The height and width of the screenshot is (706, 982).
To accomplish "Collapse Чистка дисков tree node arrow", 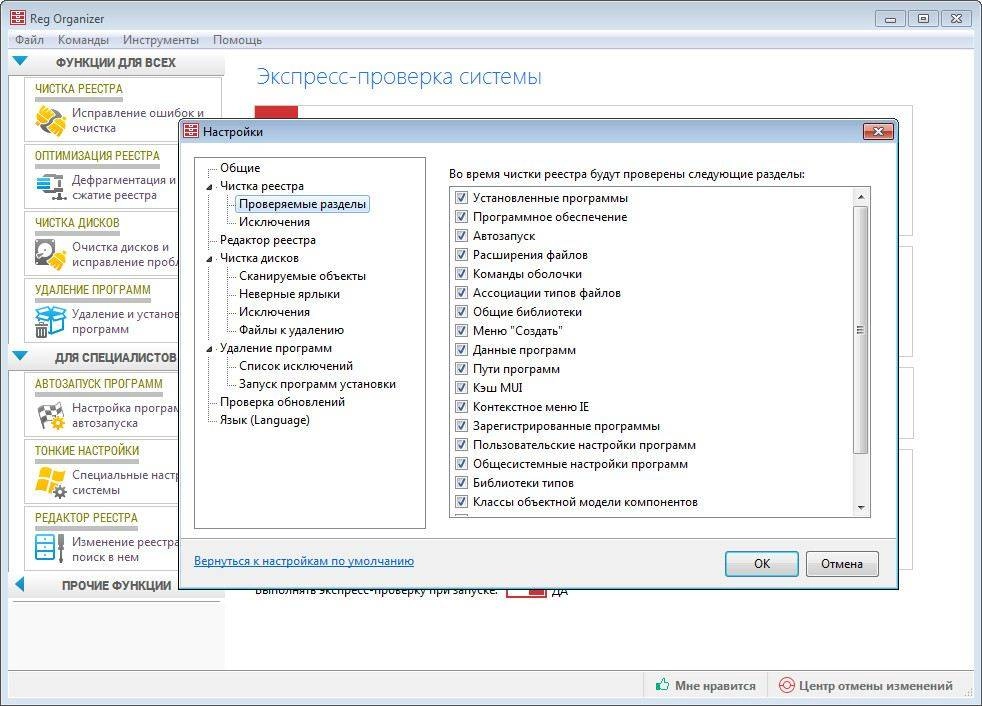I will point(210,259).
